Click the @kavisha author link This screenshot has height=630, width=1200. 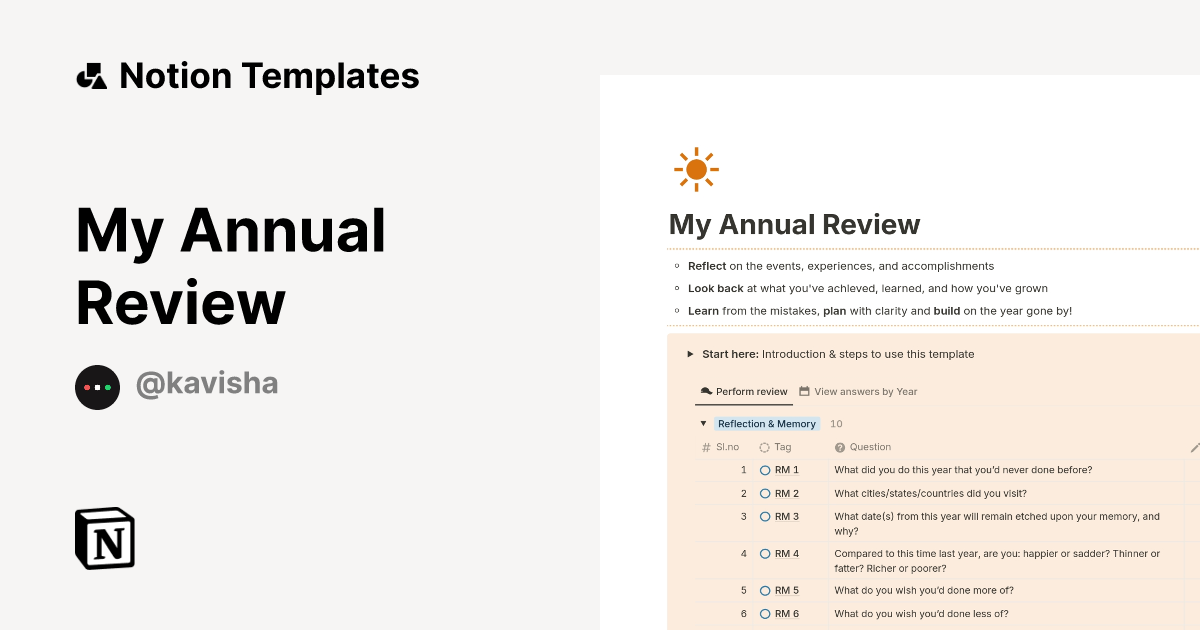(207, 383)
